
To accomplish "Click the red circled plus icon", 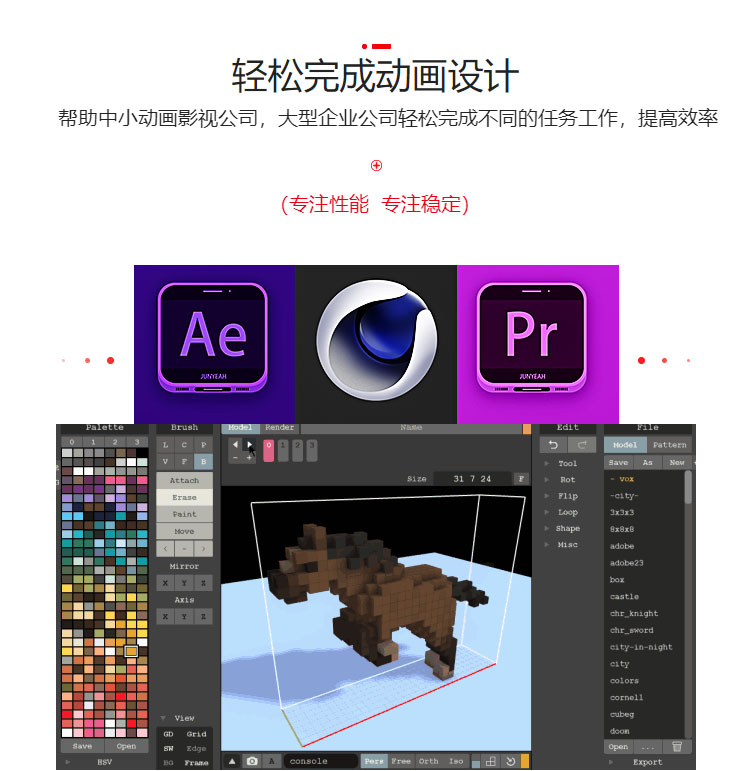I will pyautogui.click(x=376, y=165).
